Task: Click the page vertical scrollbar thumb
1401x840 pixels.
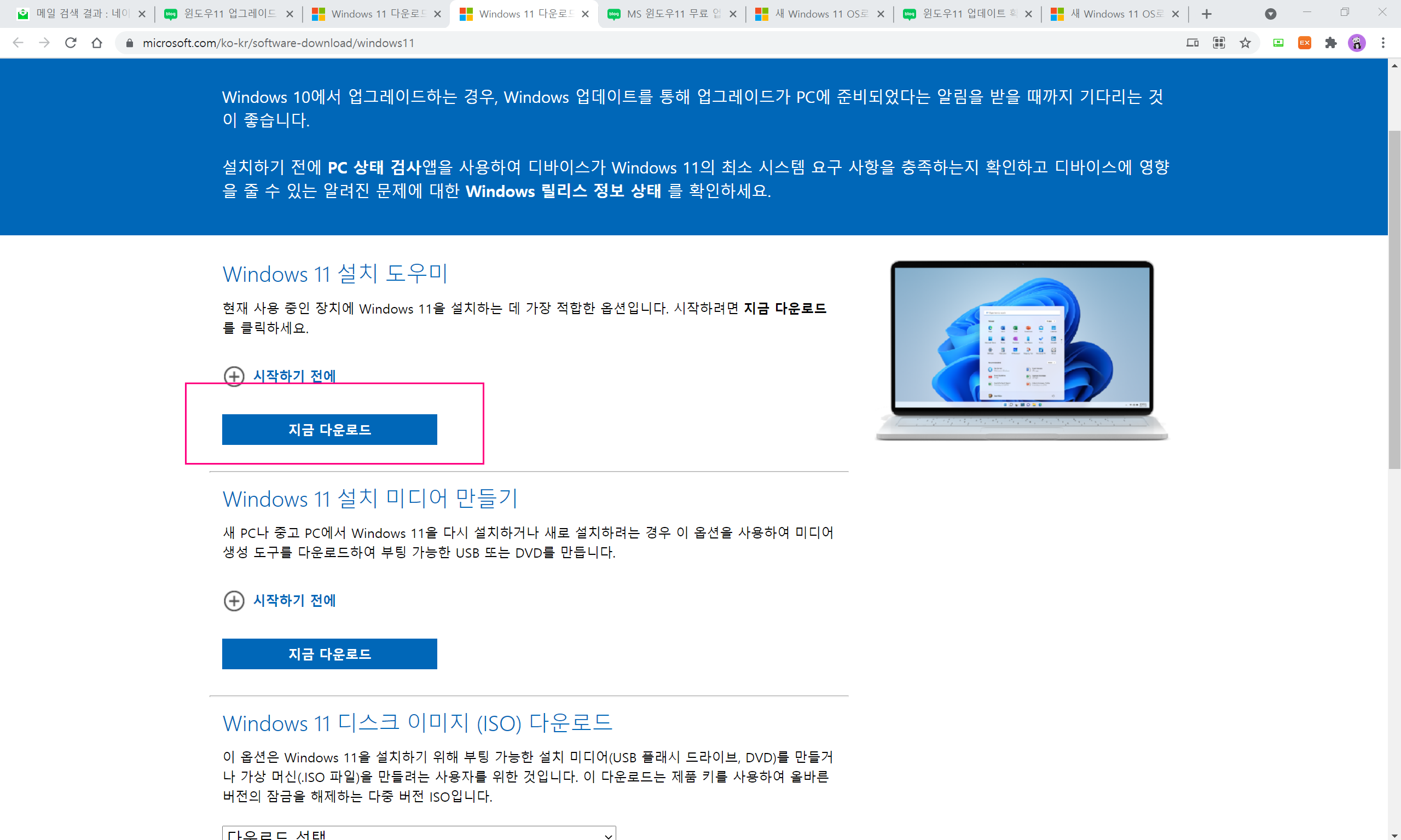Action: point(1394,300)
